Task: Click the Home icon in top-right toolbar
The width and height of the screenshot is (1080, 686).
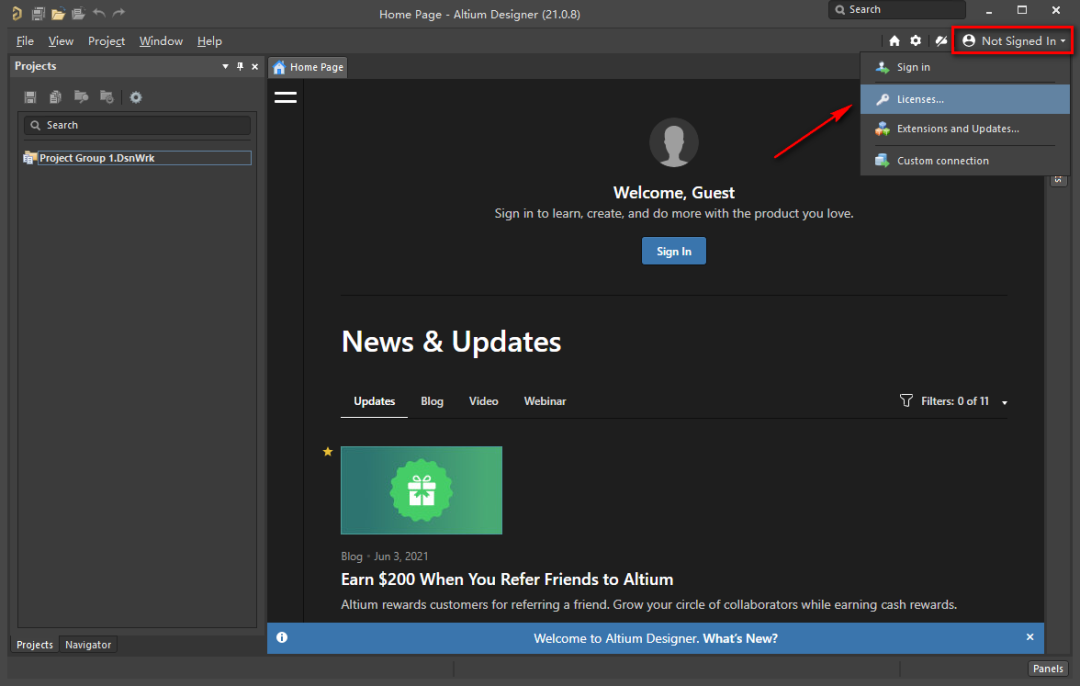Action: point(895,41)
